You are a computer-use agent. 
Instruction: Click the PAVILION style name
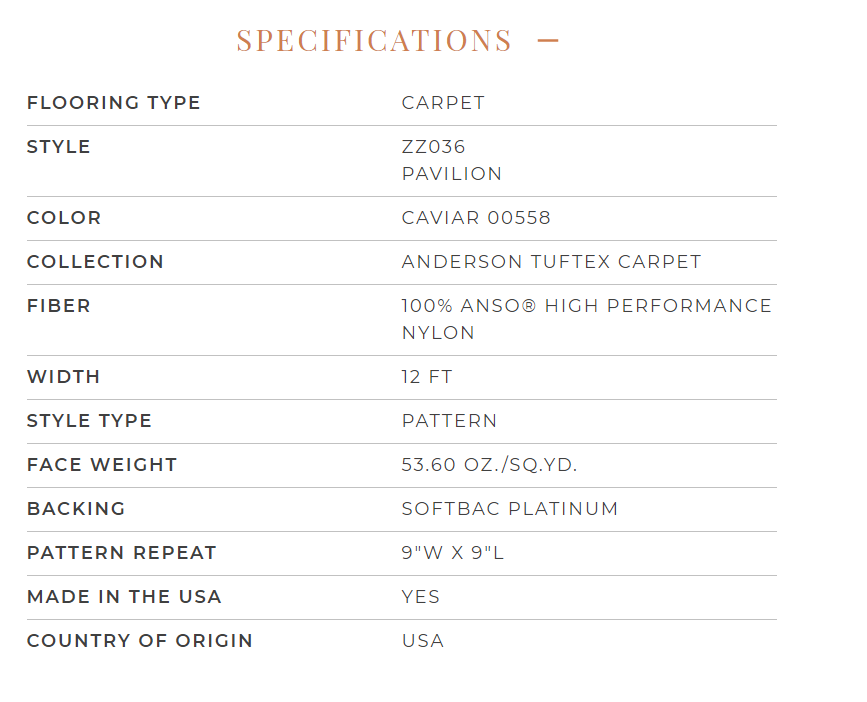tap(452, 174)
